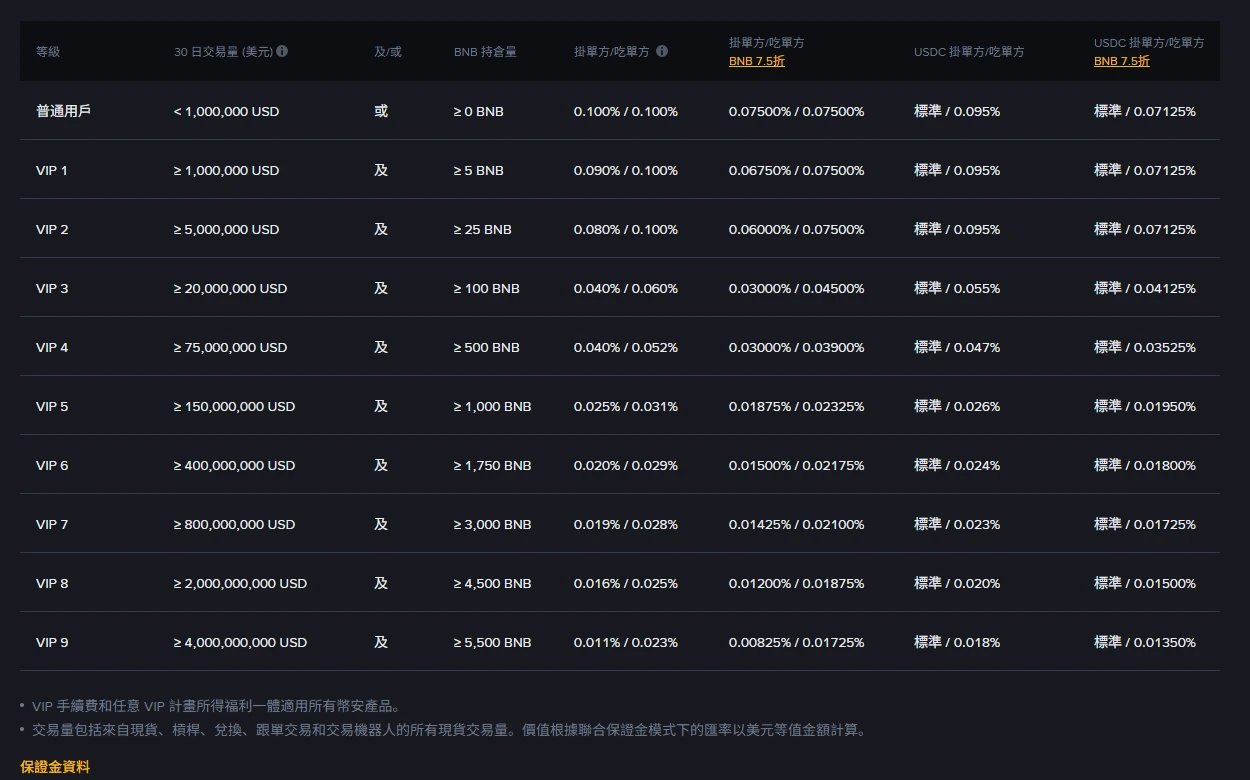Click the '標準 / 0.01350%' USDC discounted cell
Screen dimensions: 1250x780
click(1145, 642)
